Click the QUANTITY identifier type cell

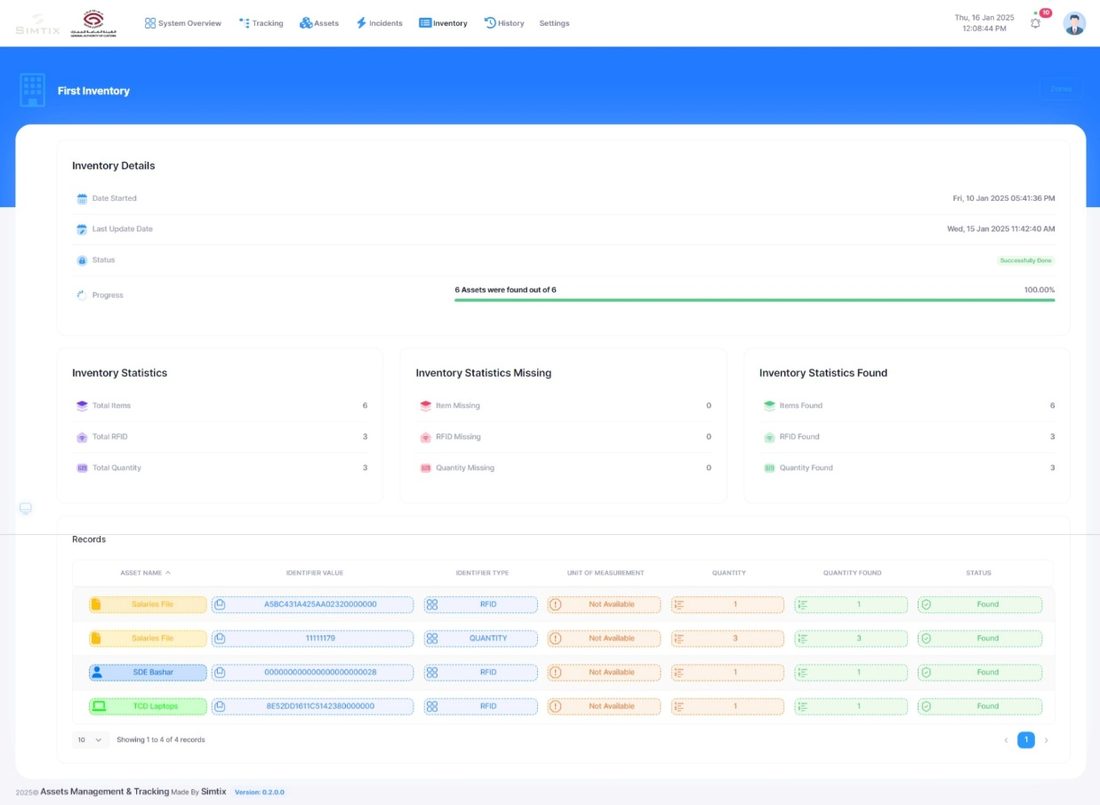(481, 639)
